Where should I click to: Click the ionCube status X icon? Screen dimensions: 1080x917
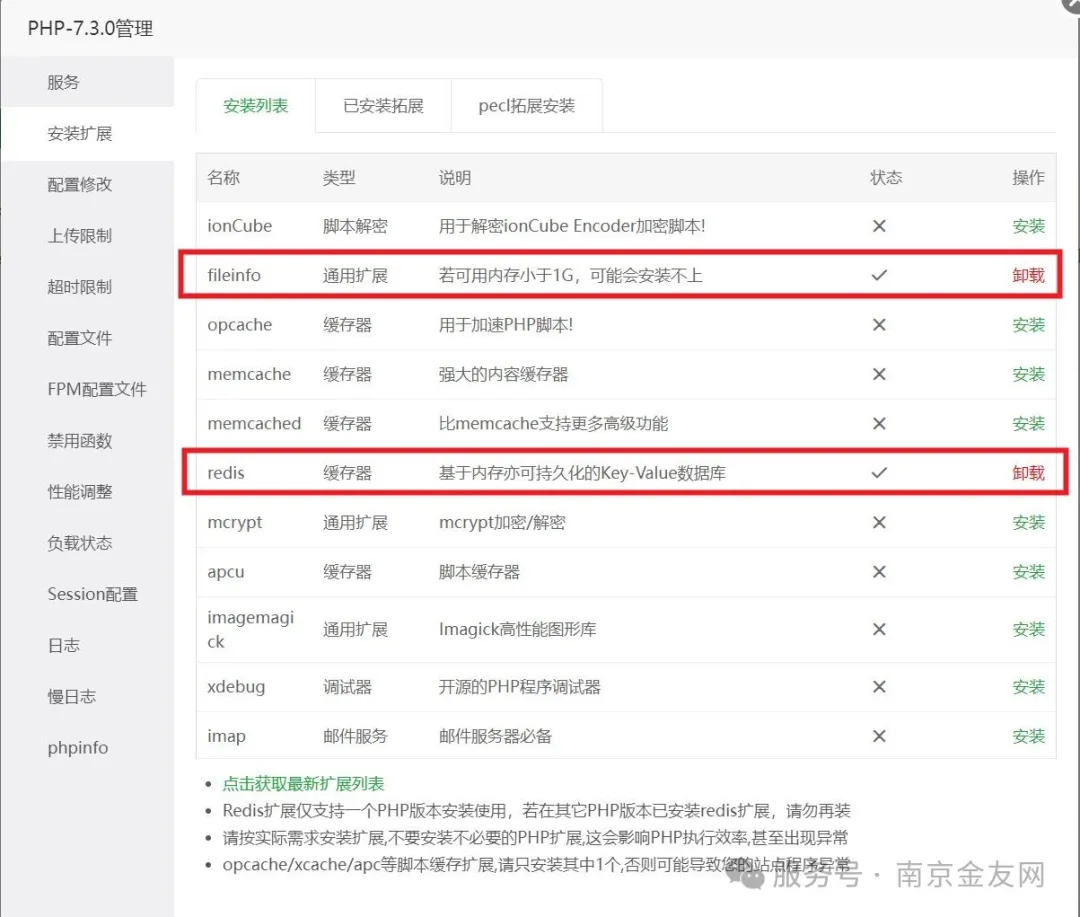coord(879,226)
